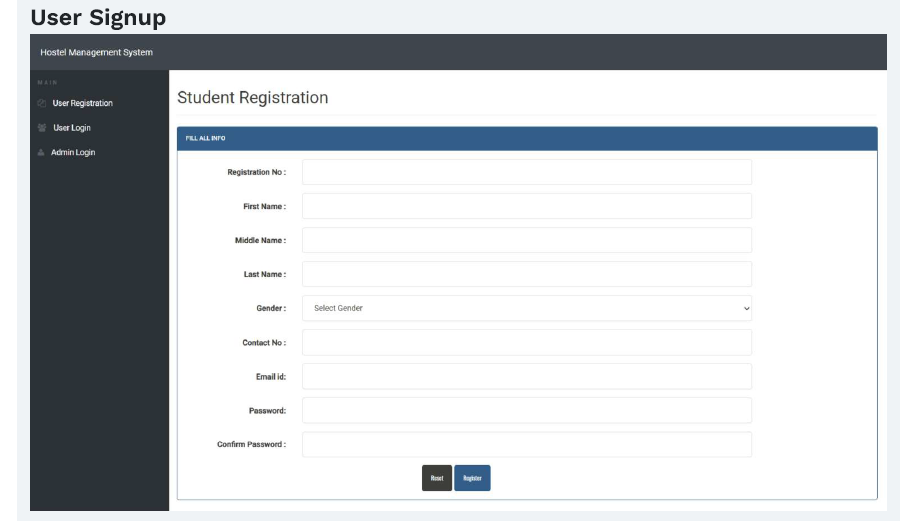Click the User Login sidebar icon
This screenshot has height=521, width=919.
pyautogui.click(x=42, y=128)
